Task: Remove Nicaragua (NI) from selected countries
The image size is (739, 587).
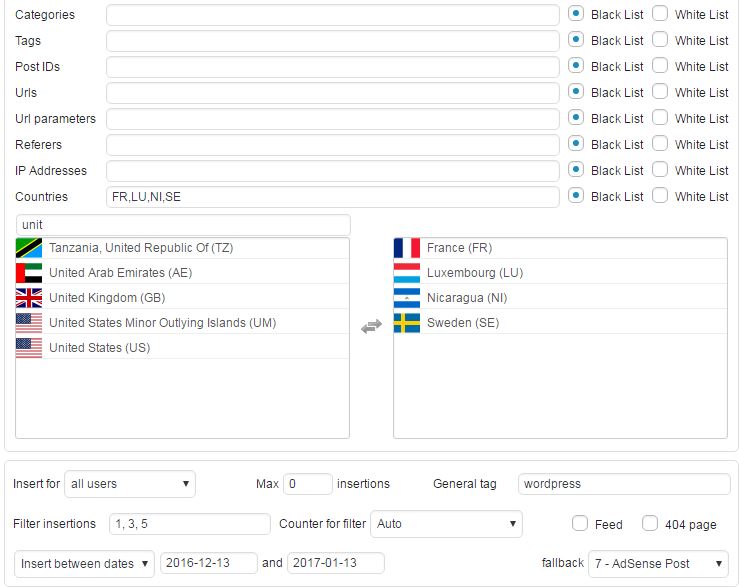Action: pos(560,298)
